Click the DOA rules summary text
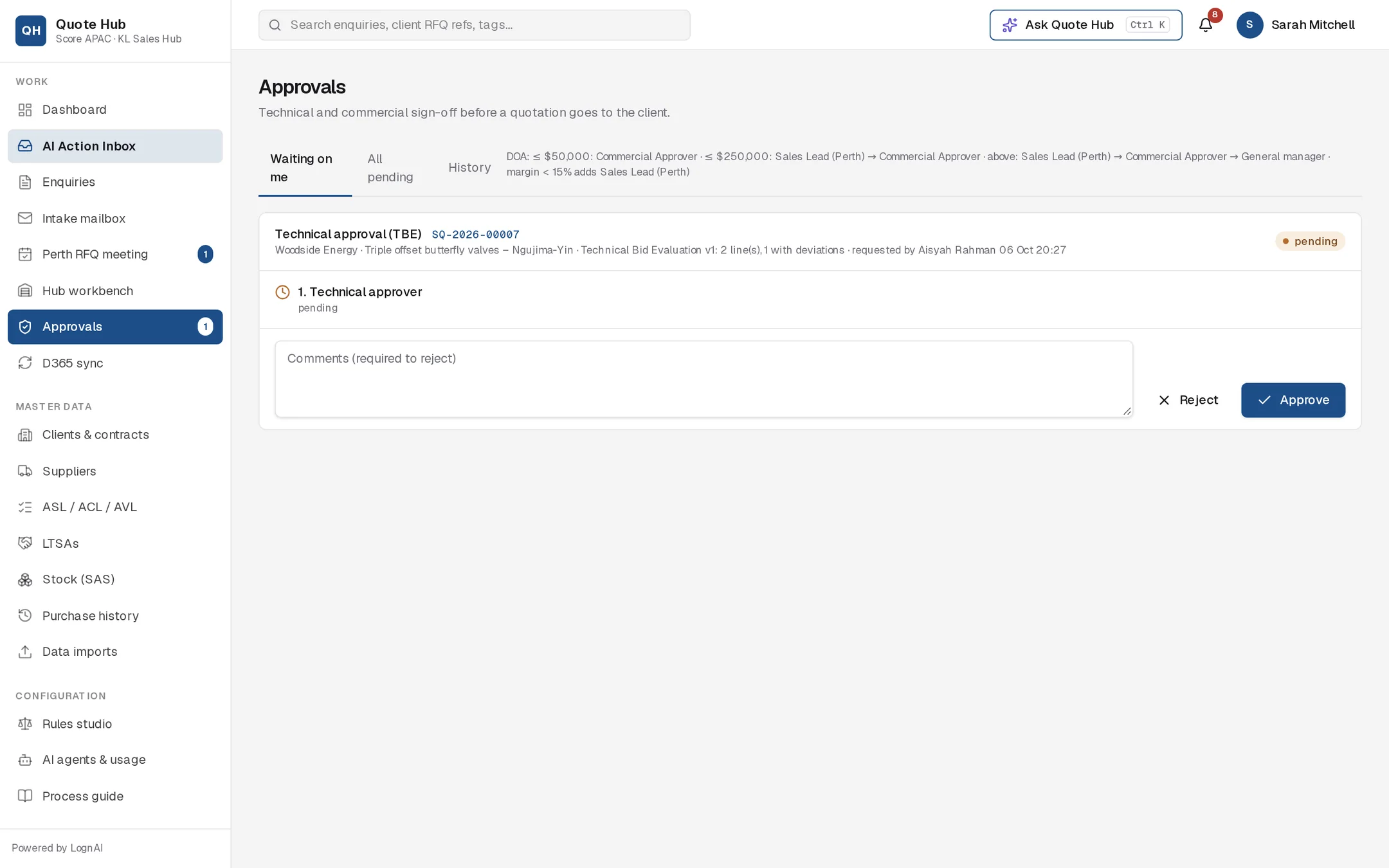Image resolution: width=1389 pixels, height=868 pixels. (918, 164)
